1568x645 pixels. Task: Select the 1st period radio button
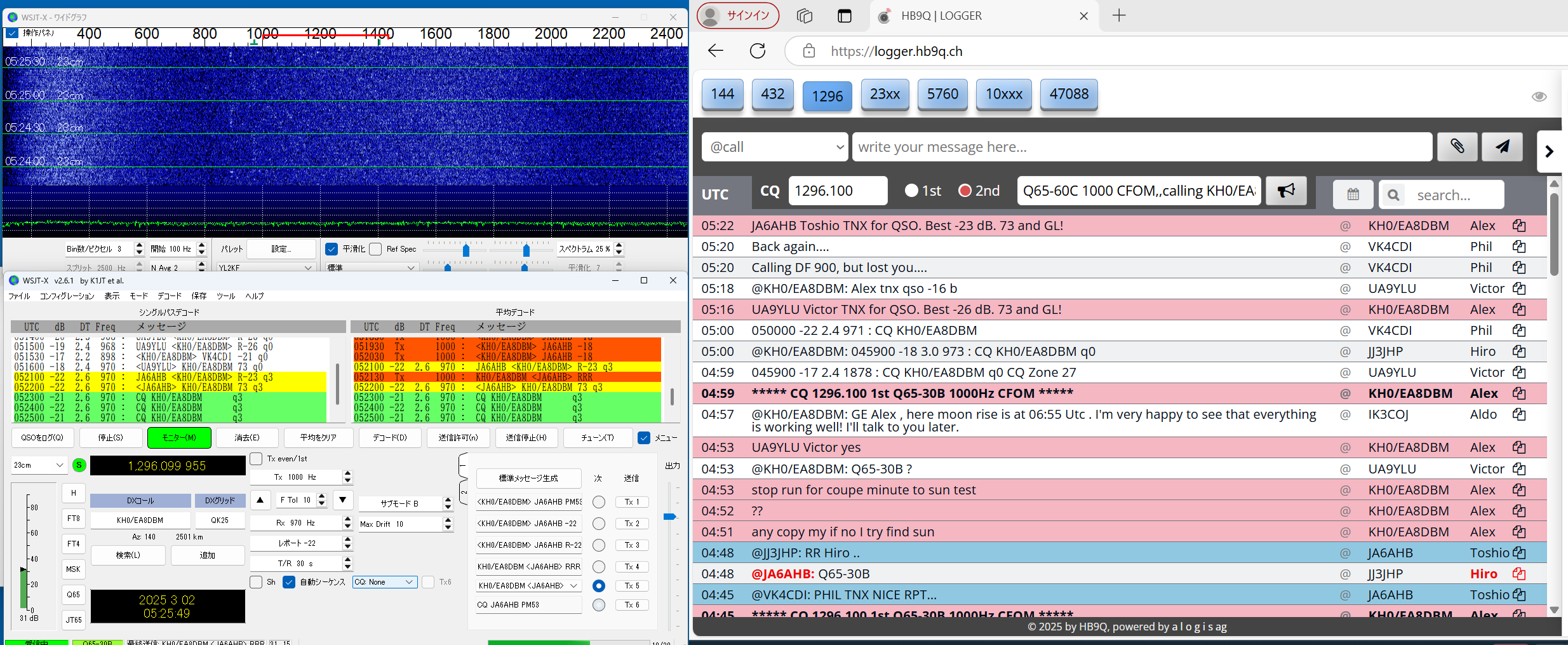(911, 191)
